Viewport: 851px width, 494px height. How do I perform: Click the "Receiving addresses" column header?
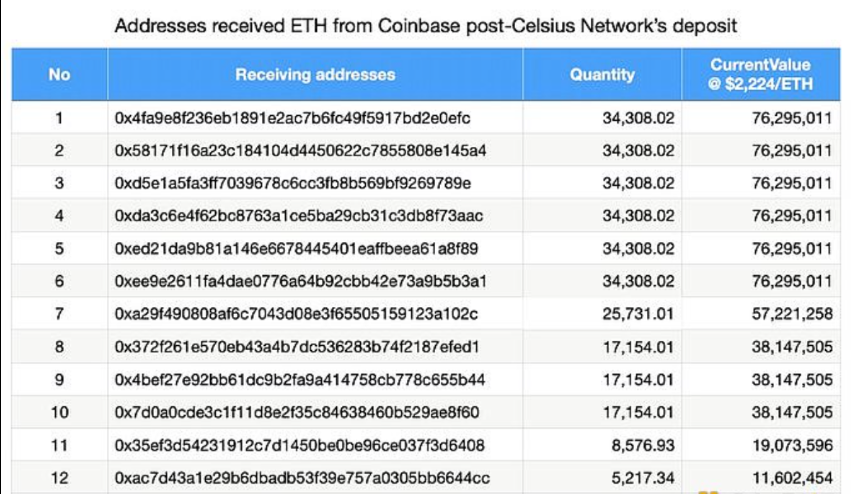315,75
